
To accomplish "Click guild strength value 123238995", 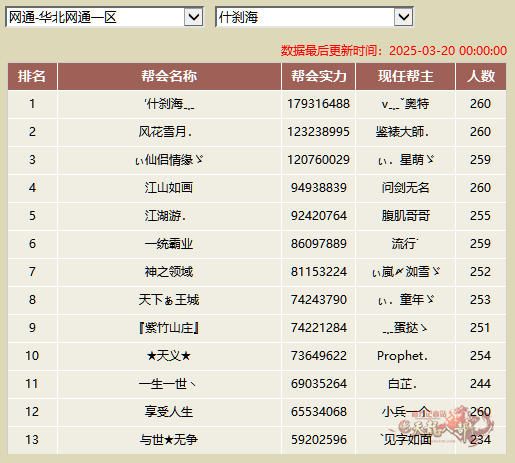I will (x=319, y=132).
